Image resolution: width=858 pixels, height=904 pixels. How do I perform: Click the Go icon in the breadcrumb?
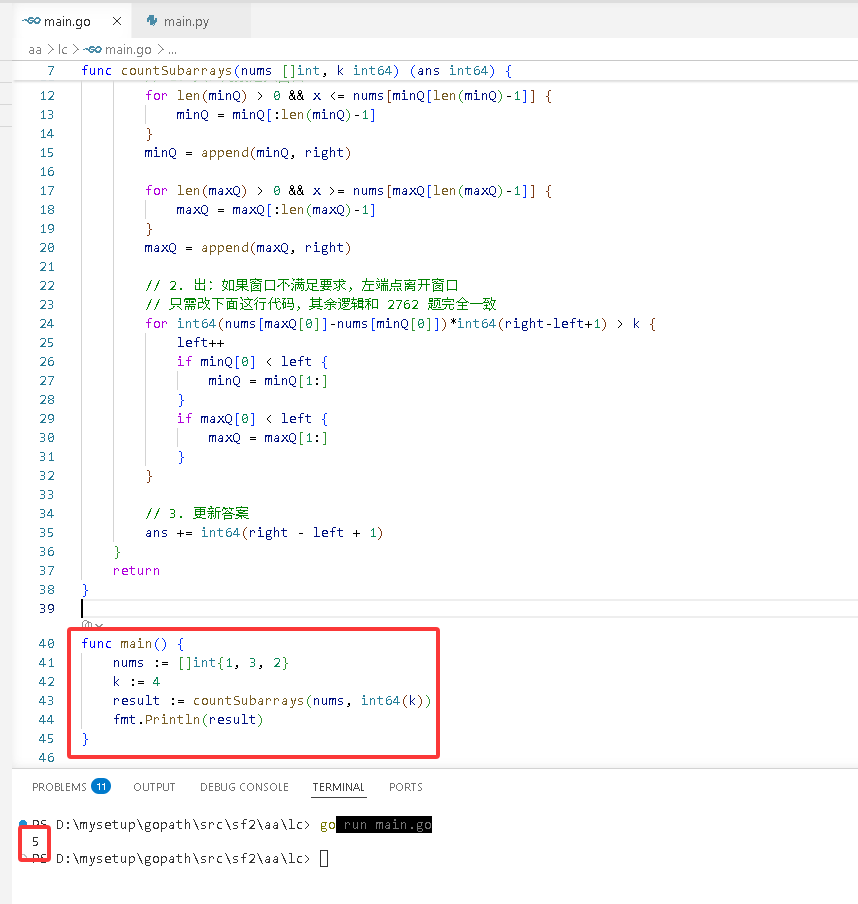(x=92, y=50)
